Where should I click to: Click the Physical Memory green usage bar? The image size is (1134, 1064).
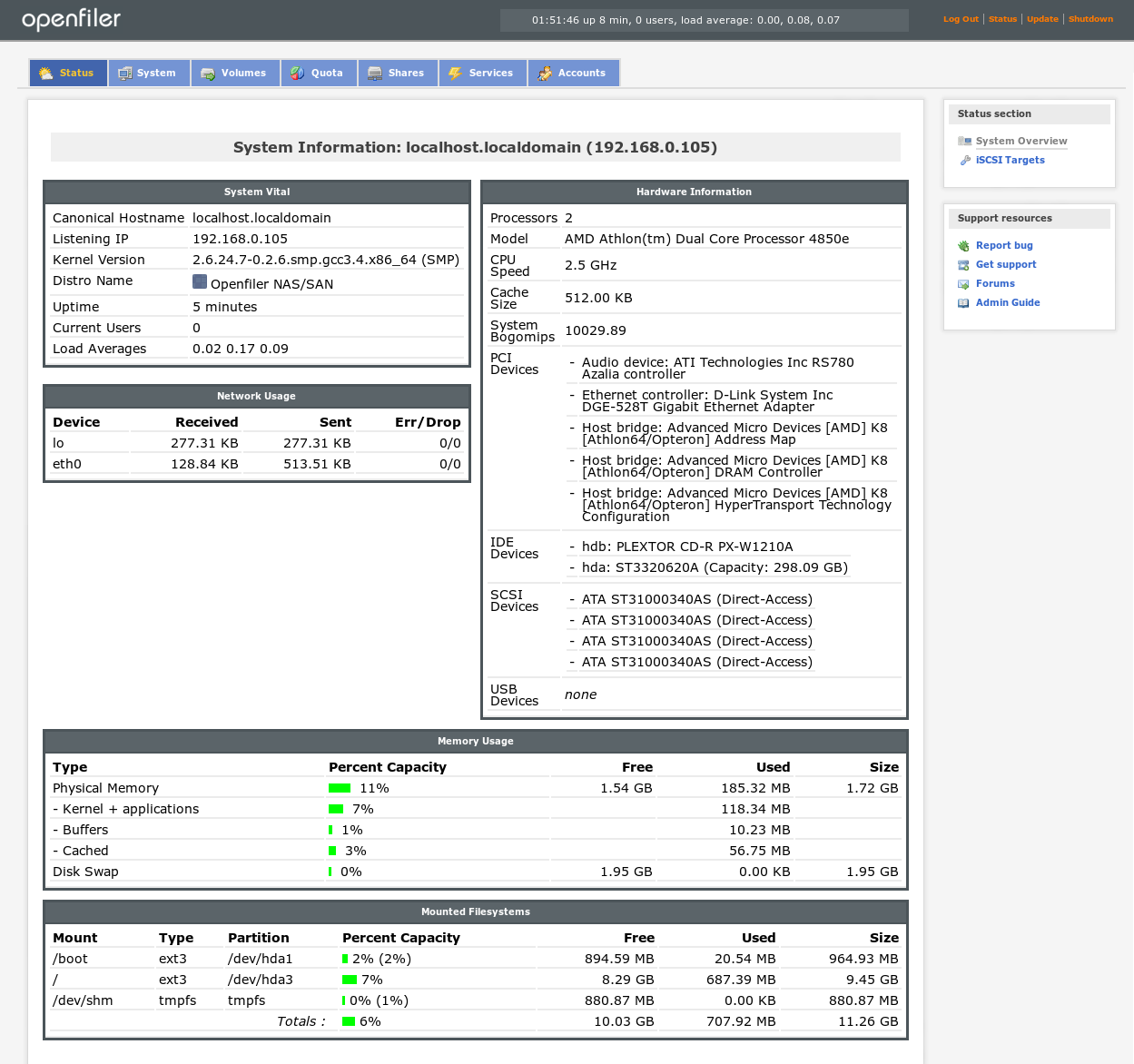(340, 788)
